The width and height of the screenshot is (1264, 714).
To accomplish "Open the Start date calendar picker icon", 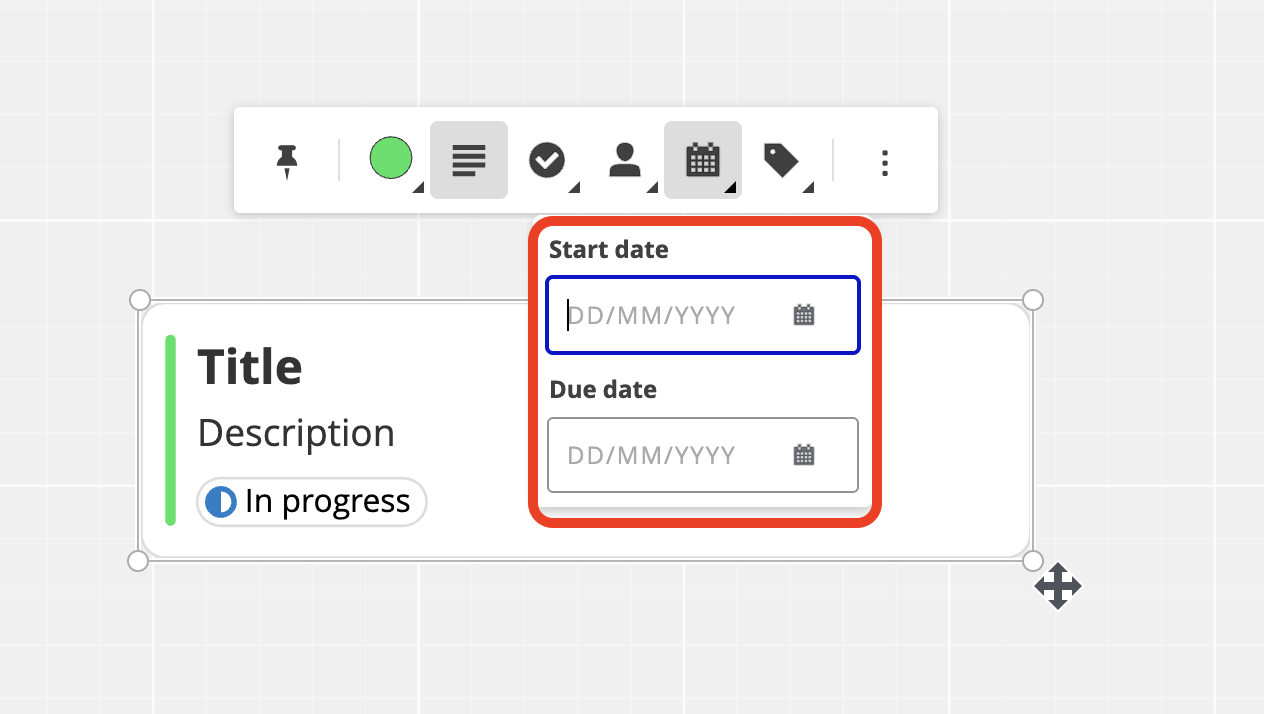I will [x=804, y=316].
